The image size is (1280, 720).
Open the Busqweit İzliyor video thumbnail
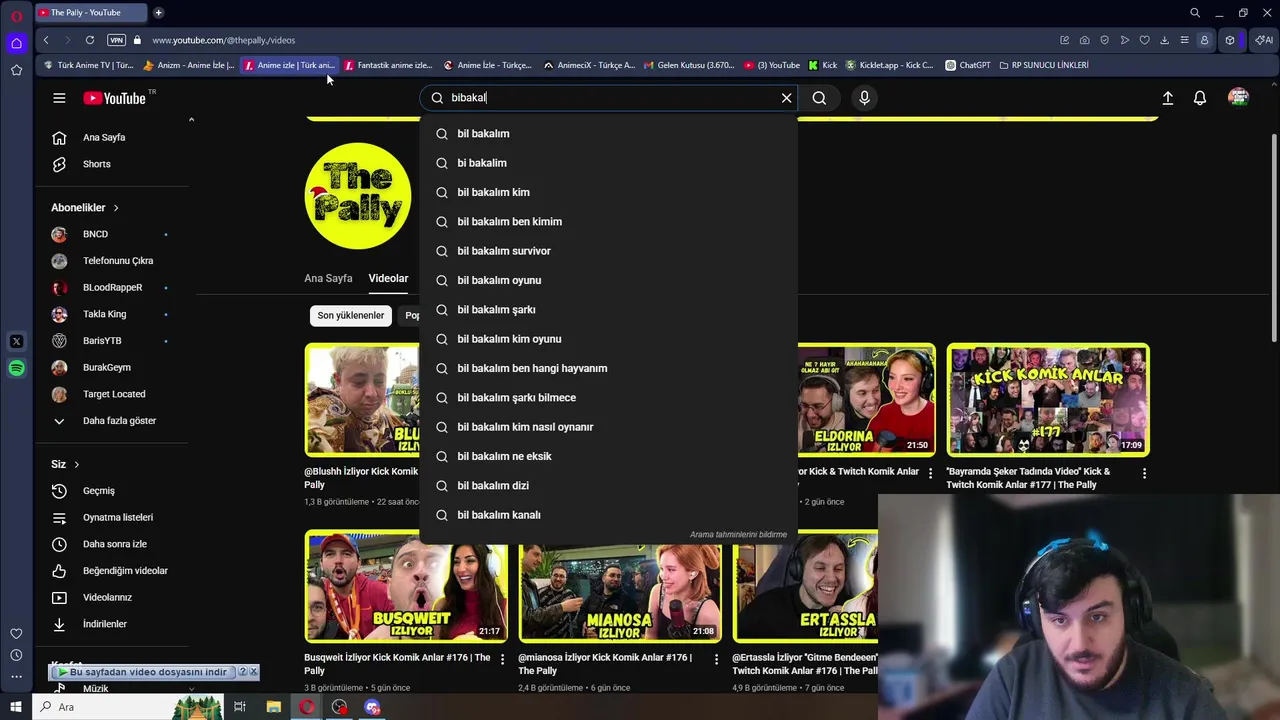coord(406,586)
